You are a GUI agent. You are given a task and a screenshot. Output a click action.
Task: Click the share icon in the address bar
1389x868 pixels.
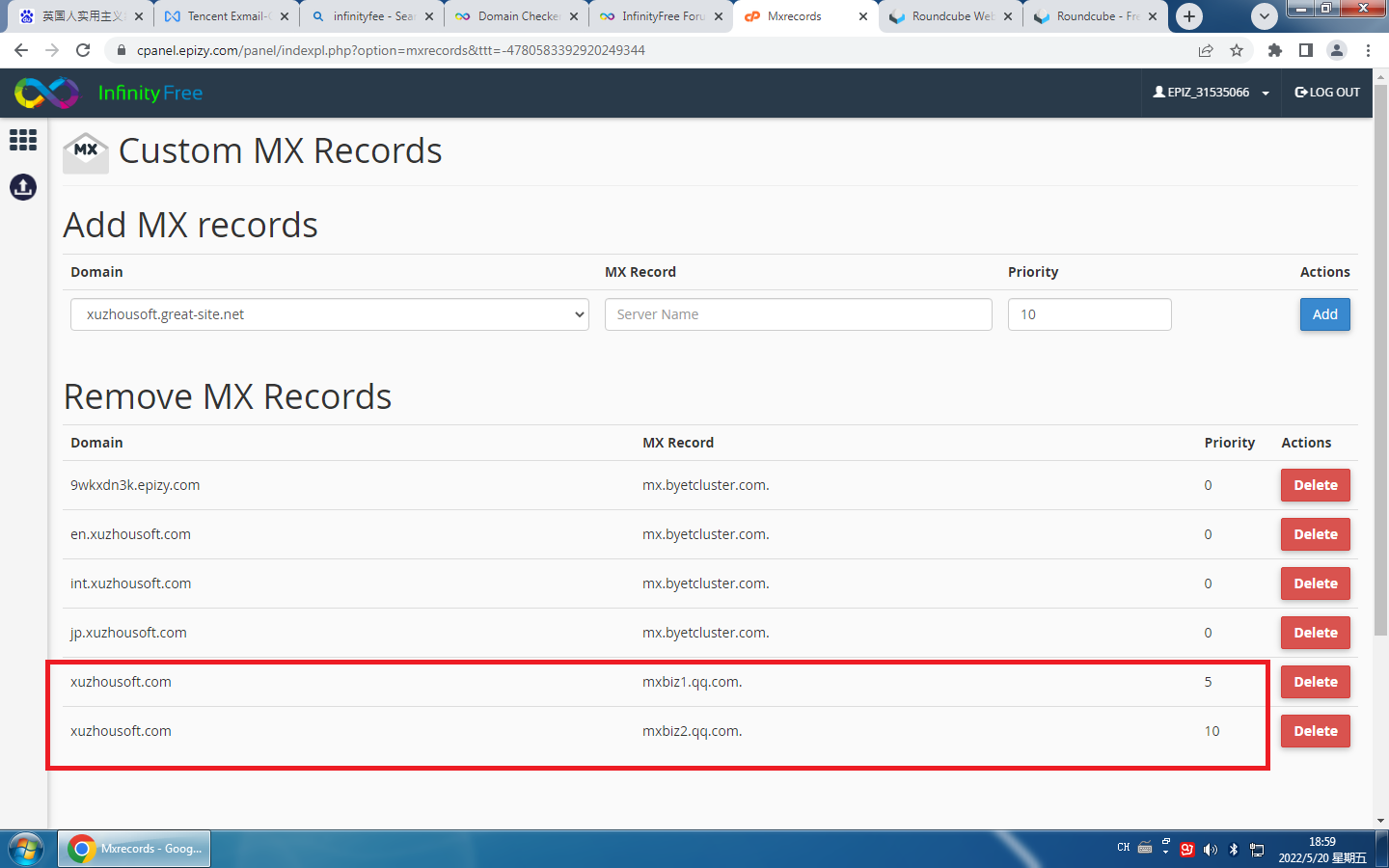point(1205,50)
